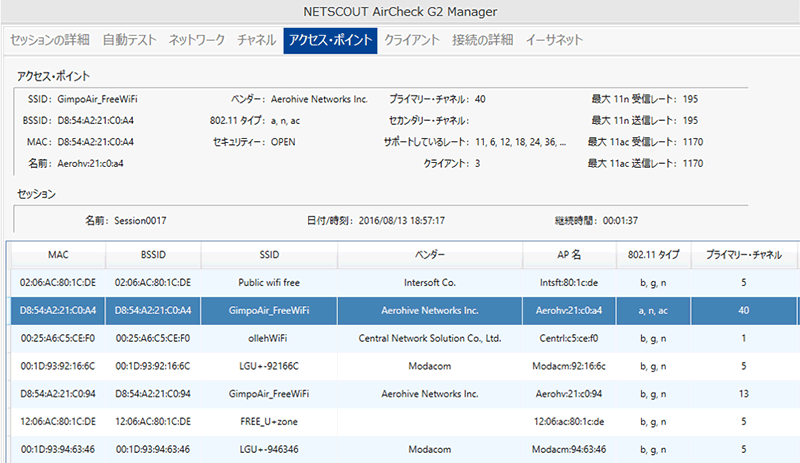Select the Public wifi free row
This screenshot has width=800, height=463.
tap(269, 283)
